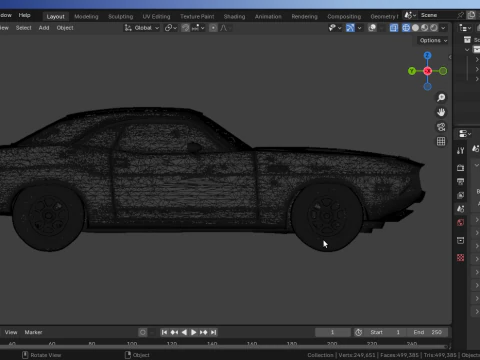This screenshot has width=480, height=360.
Task: Select wireframe viewport shading
Action: (406, 28)
